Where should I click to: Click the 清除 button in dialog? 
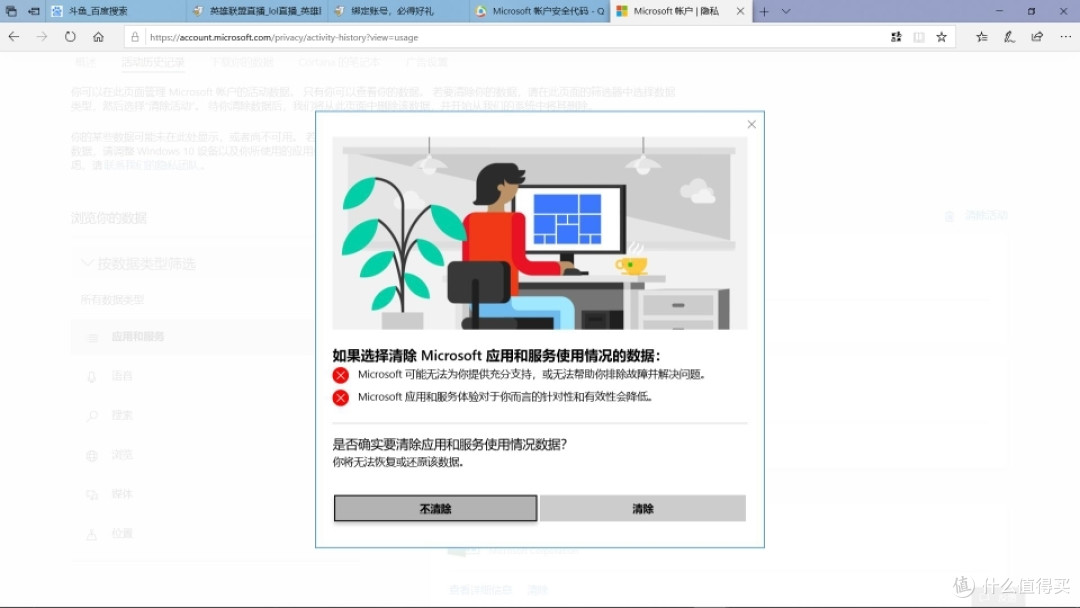643,508
